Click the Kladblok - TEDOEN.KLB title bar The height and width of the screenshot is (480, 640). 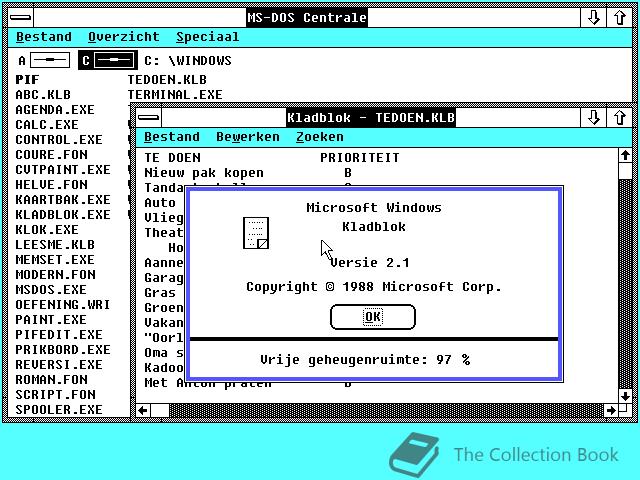(x=371, y=118)
